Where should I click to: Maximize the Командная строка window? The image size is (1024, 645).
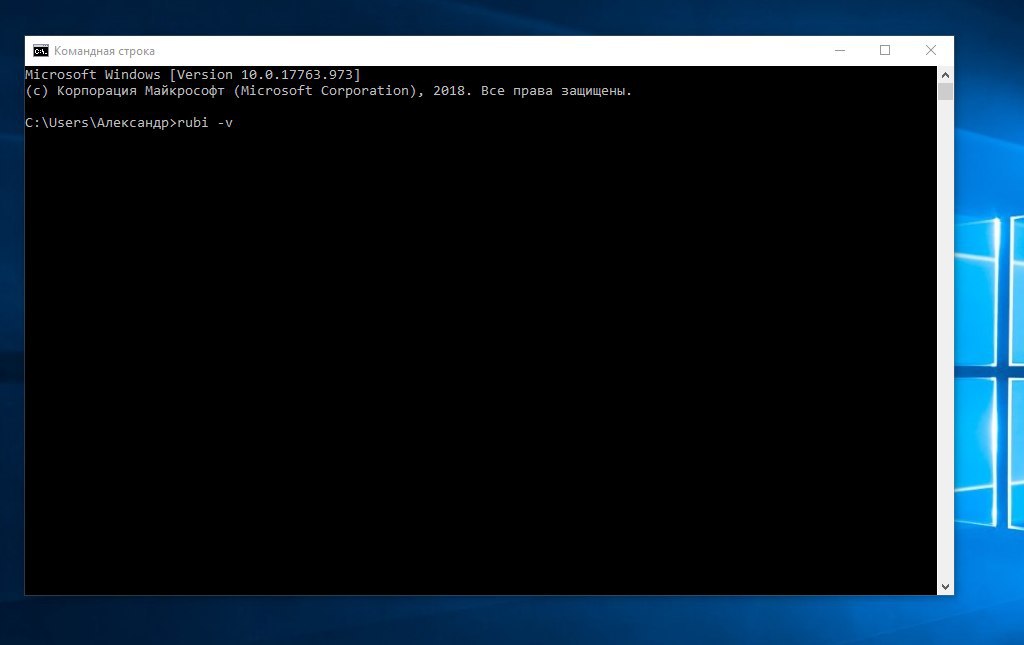(x=885, y=50)
